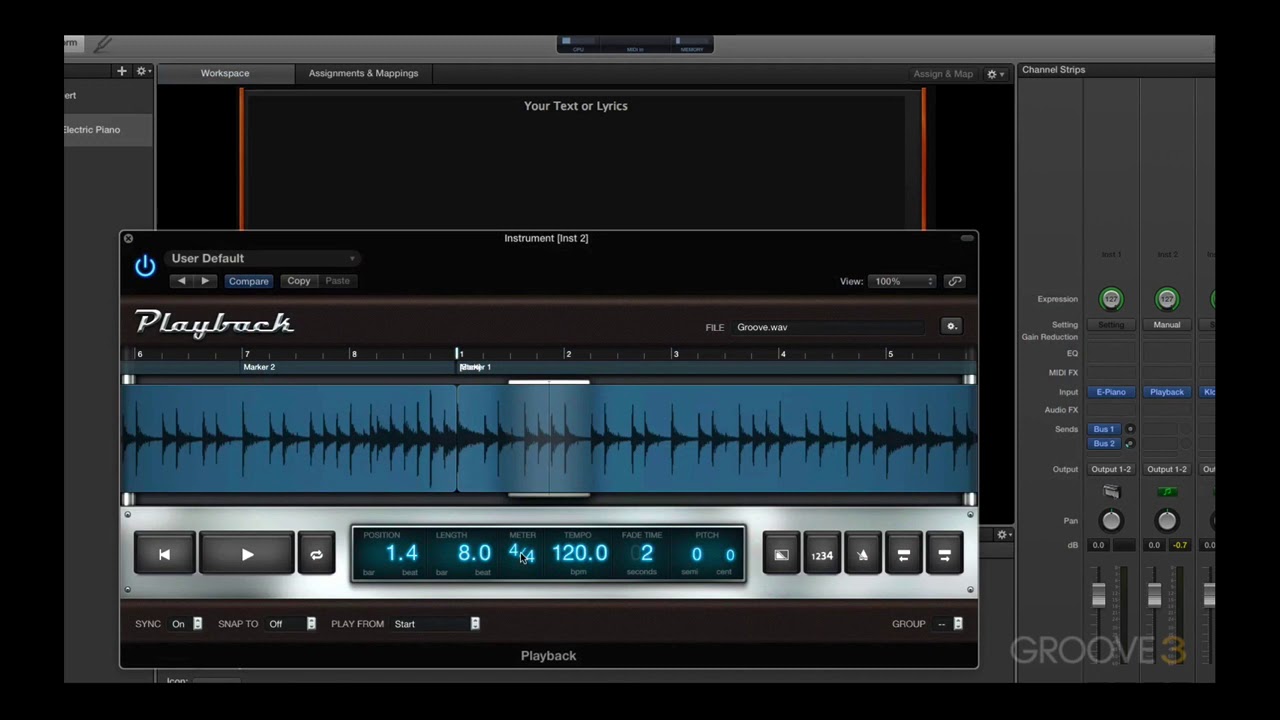This screenshot has height=720, width=1280.
Task: Click the Position bar beat value
Action: point(401,553)
